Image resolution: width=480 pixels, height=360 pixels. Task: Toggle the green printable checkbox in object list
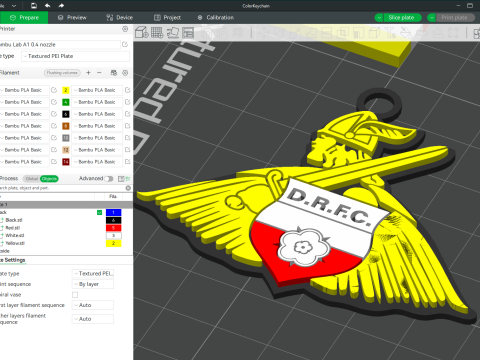tap(99, 212)
